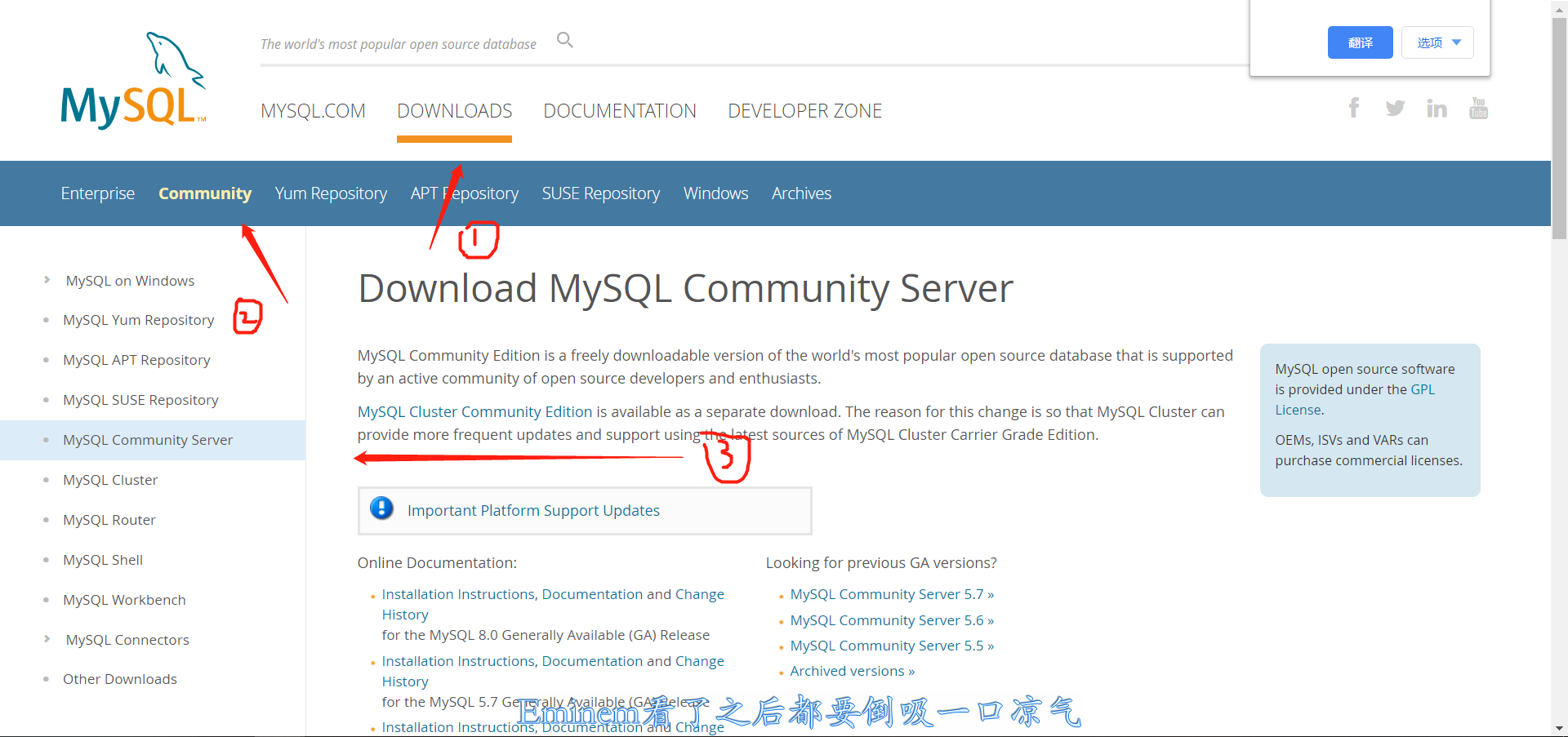This screenshot has height=737, width=1568.
Task: Open the 选项 dropdown in the translate popup
Action: pos(1437,42)
